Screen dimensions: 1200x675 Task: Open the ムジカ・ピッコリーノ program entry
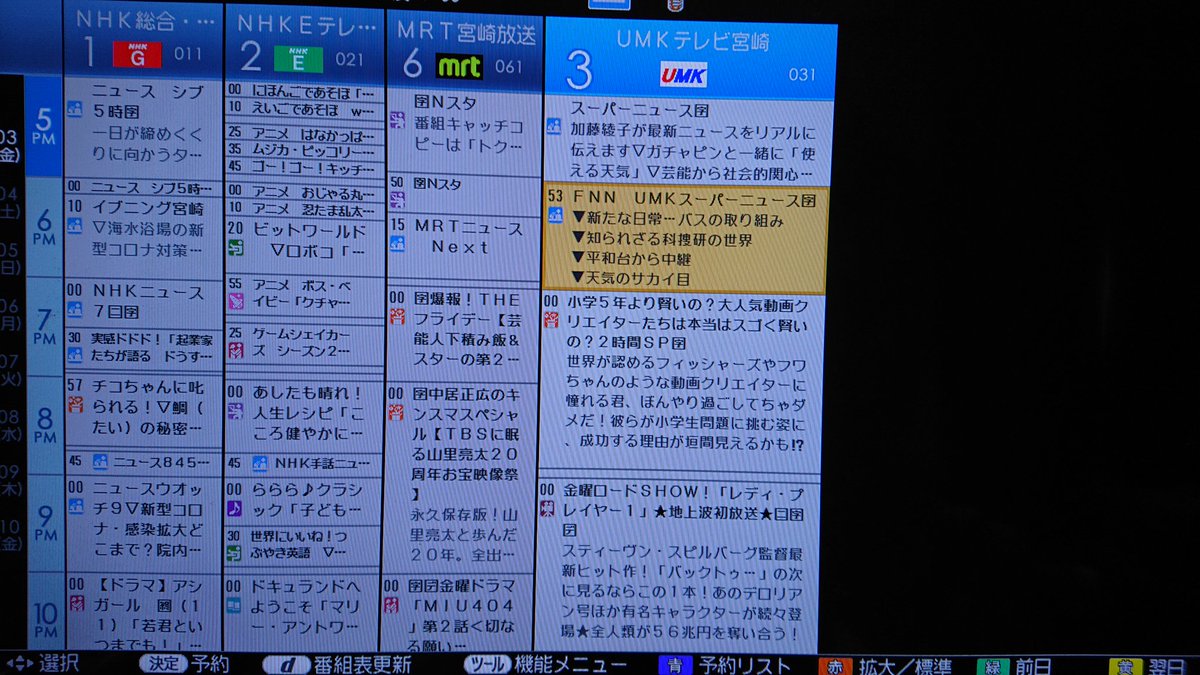coord(304,150)
